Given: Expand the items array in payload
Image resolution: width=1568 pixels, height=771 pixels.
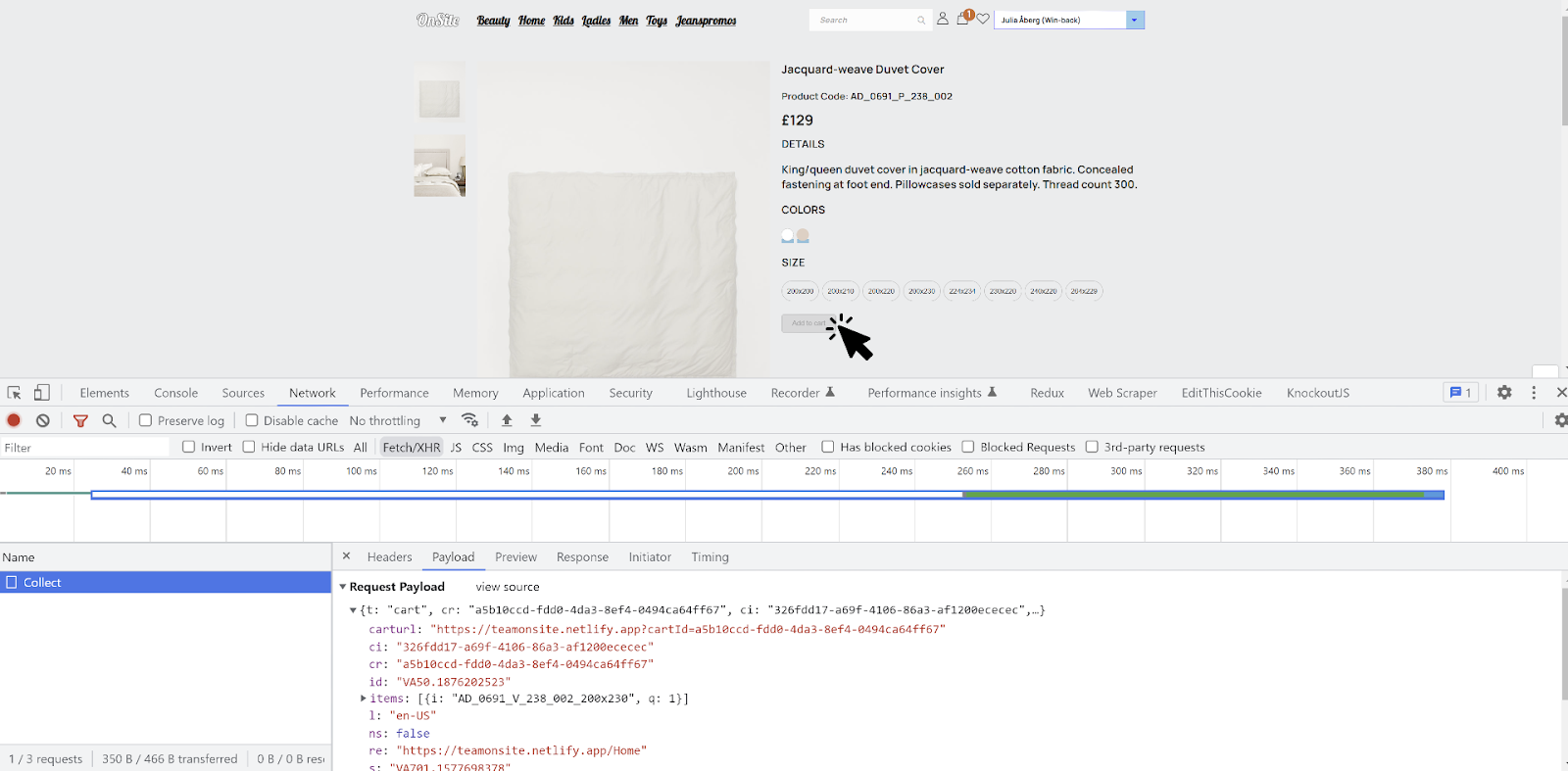Looking at the screenshot, I should [x=364, y=699].
